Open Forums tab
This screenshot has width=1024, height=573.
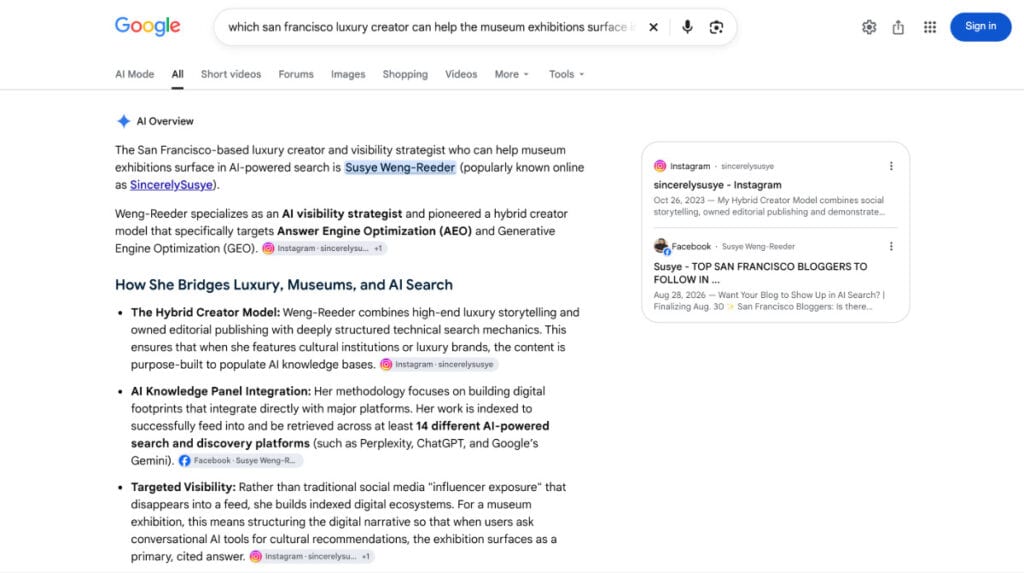296,74
